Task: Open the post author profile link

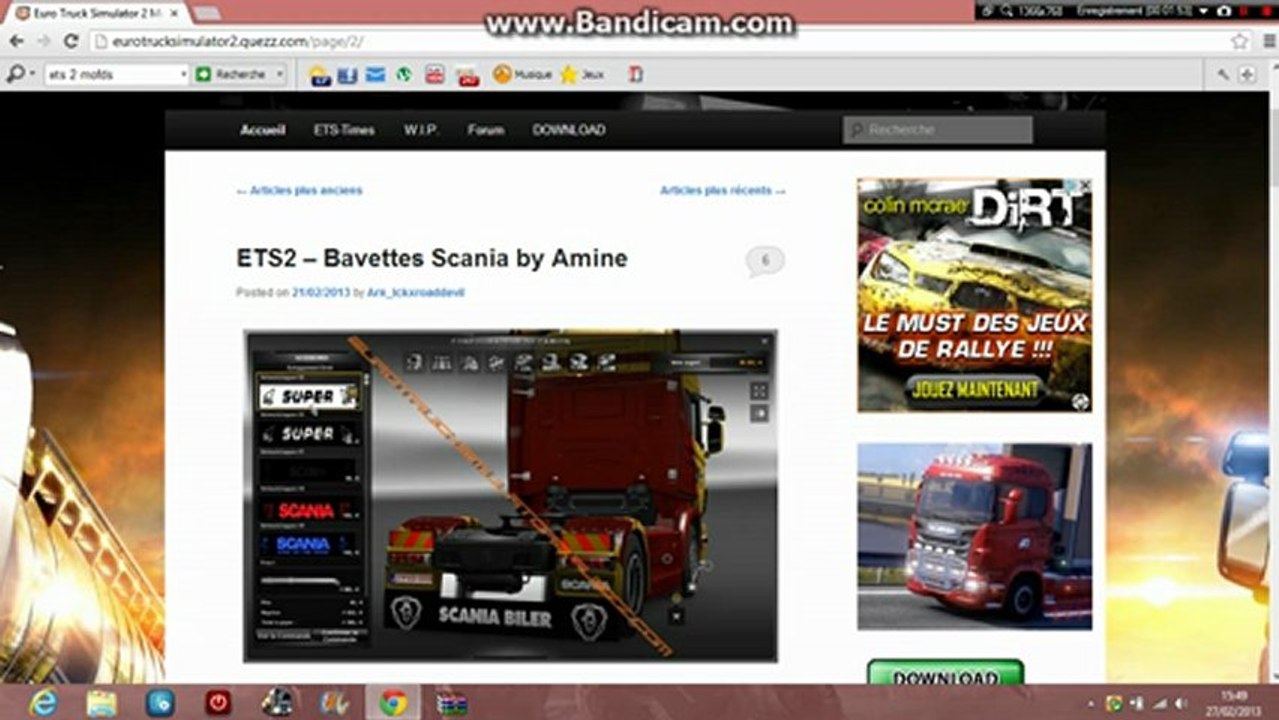Action: pos(415,293)
